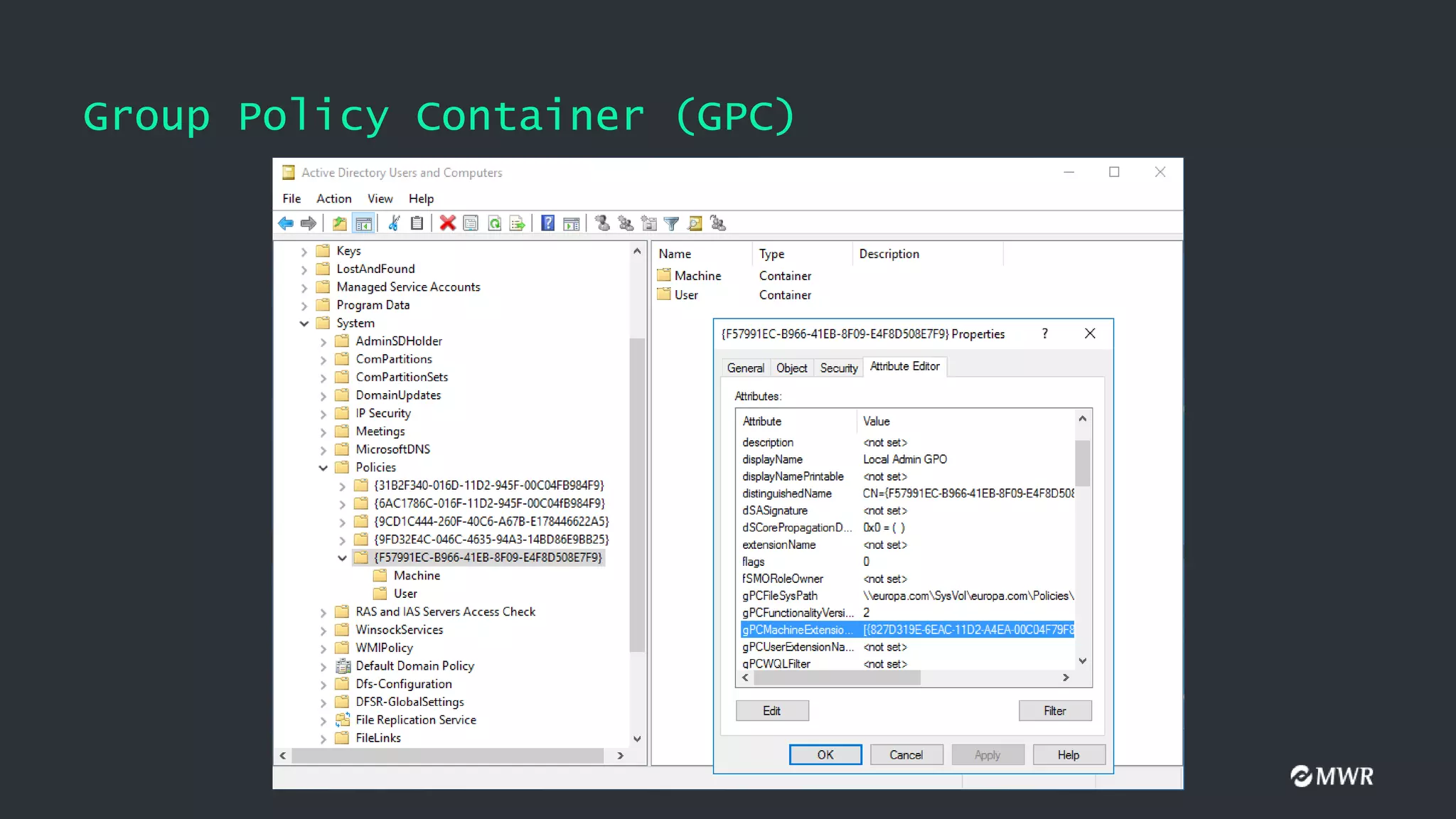Screen dimensions: 1456x819
Task: Switch to the General tab
Action: [x=746, y=368]
